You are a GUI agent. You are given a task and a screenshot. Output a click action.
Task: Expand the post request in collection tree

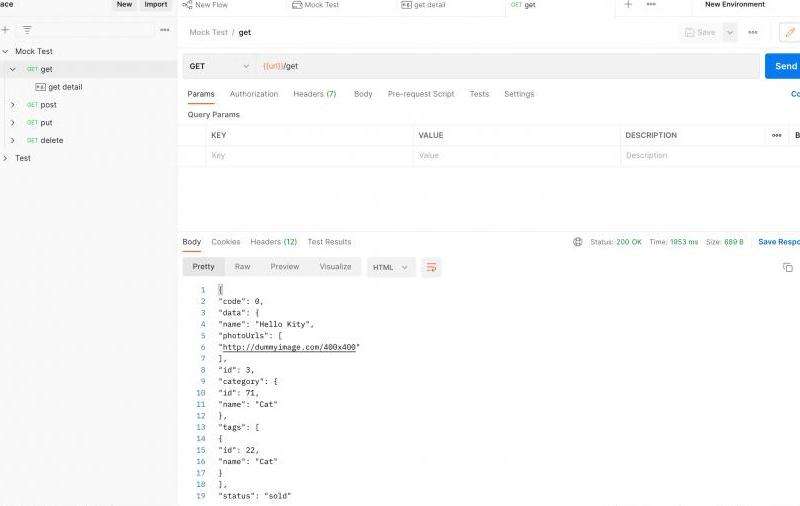13,105
